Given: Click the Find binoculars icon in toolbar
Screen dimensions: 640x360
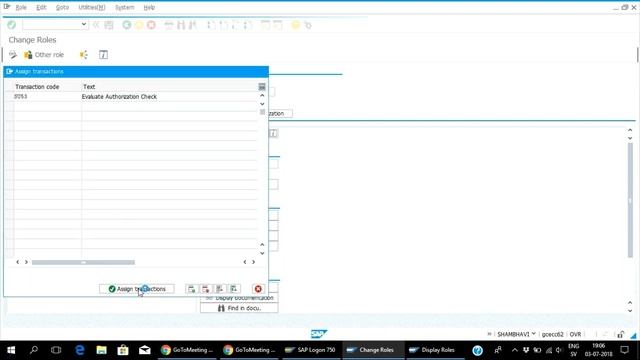Looking at the screenshot, I should pos(181,25).
